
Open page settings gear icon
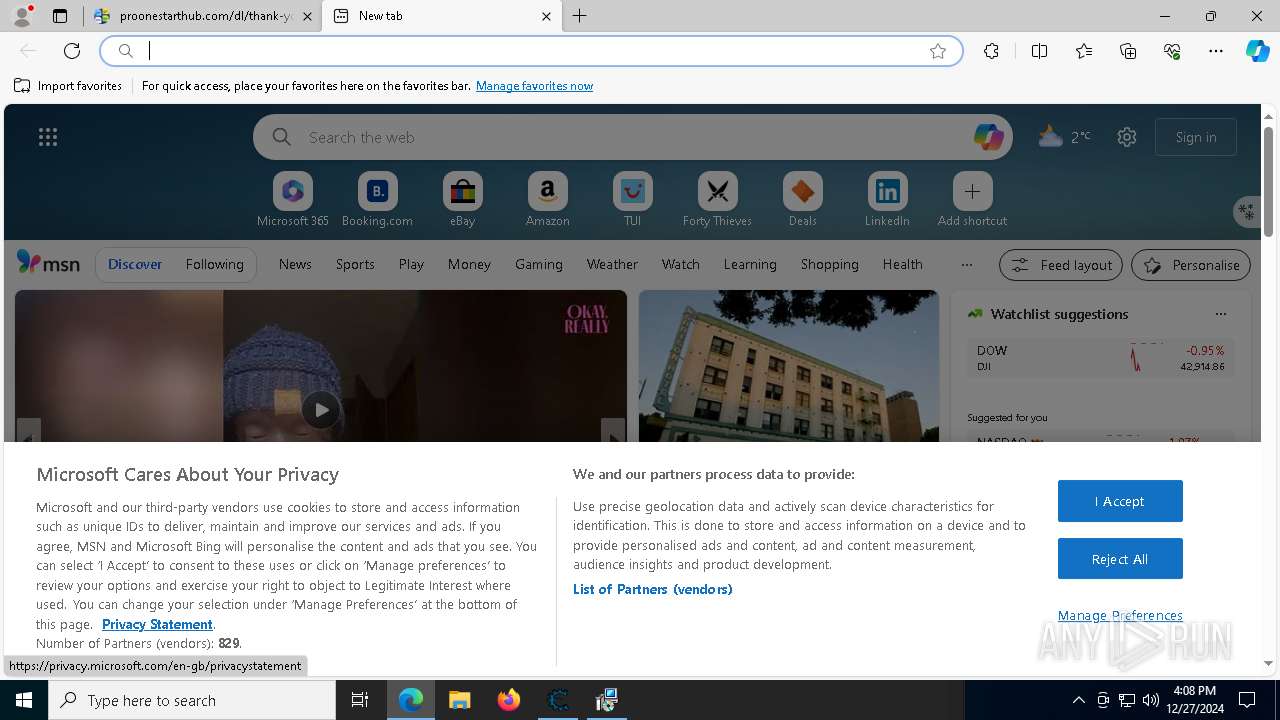pyautogui.click(x=1127, y=137)
